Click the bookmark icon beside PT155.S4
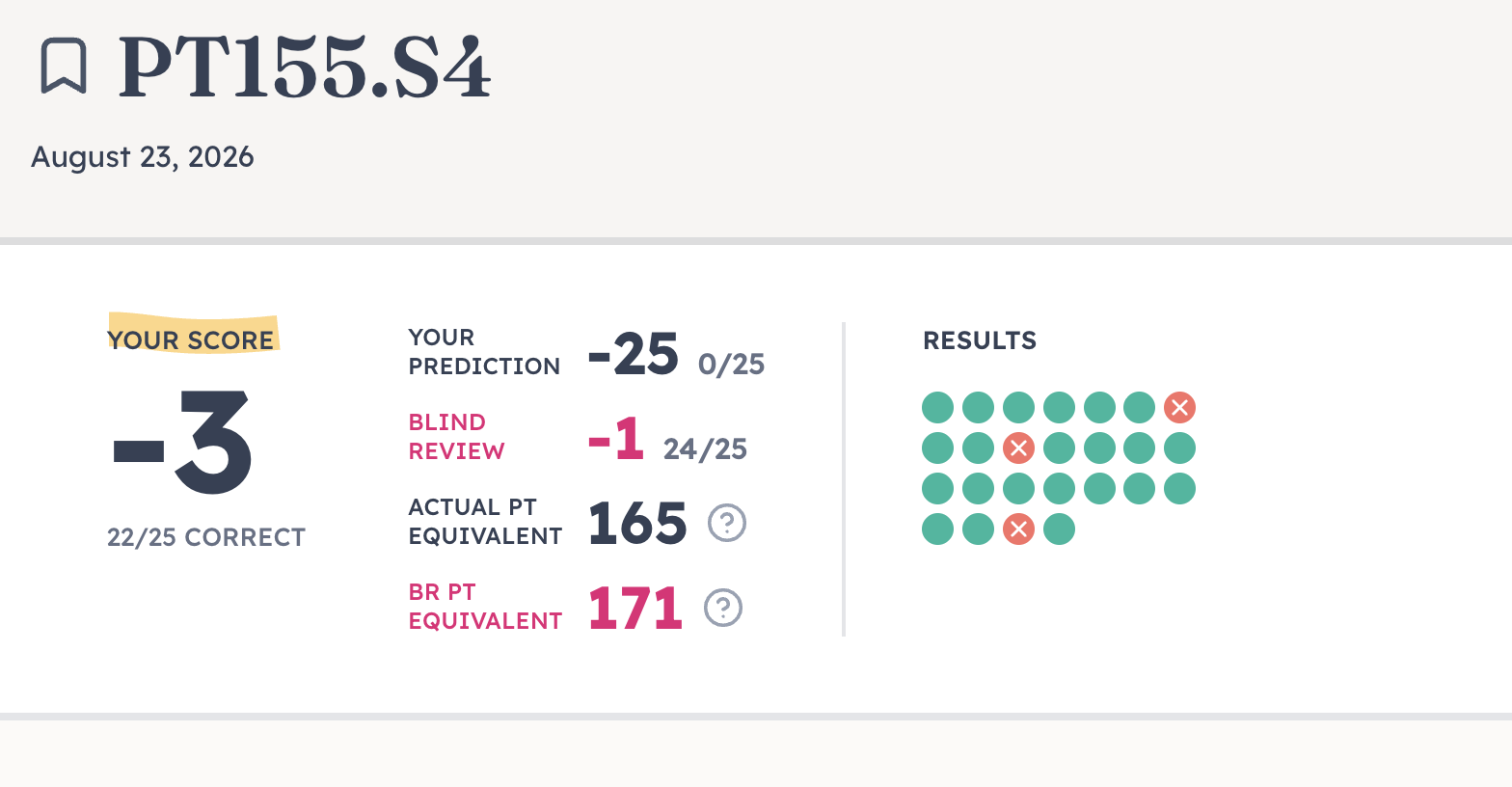This screenshot has width=1512, height=787. (64, 67)
